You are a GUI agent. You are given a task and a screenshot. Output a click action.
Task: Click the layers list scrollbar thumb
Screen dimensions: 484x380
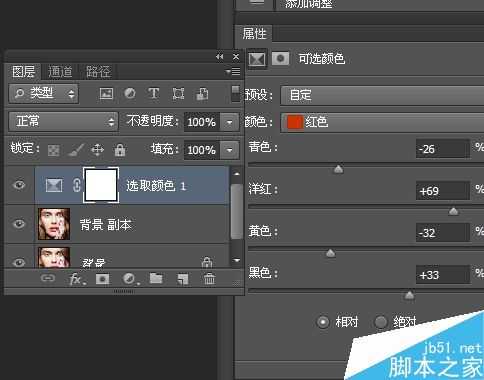point(237,211)
